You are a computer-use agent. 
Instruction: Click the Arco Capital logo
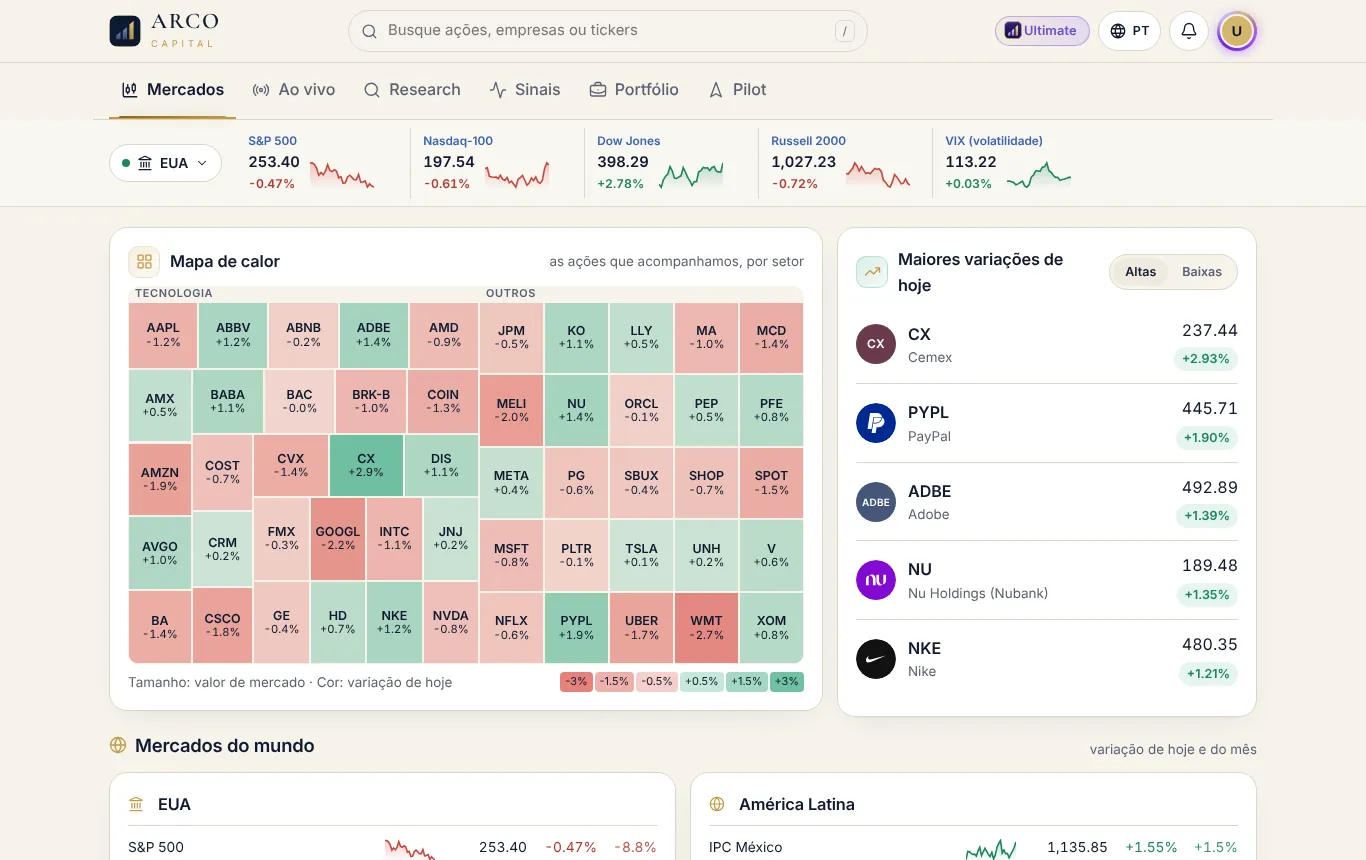164,31
